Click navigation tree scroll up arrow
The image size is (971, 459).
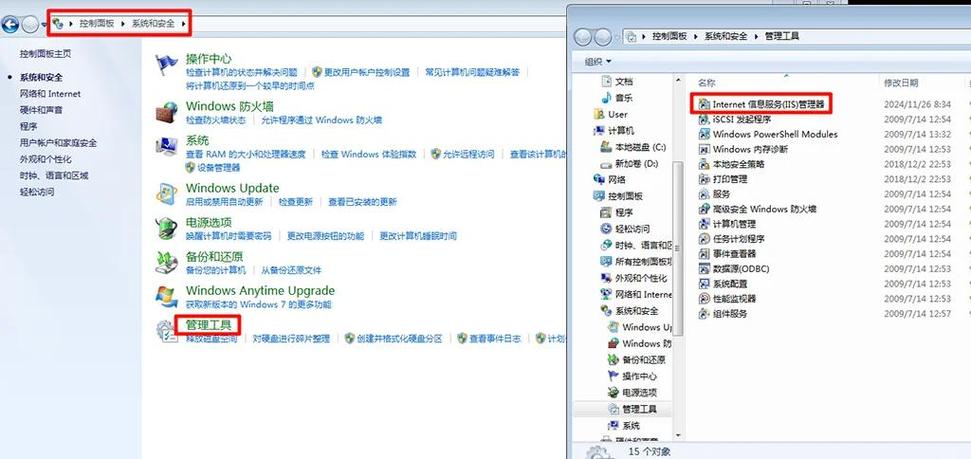(678, 81)
